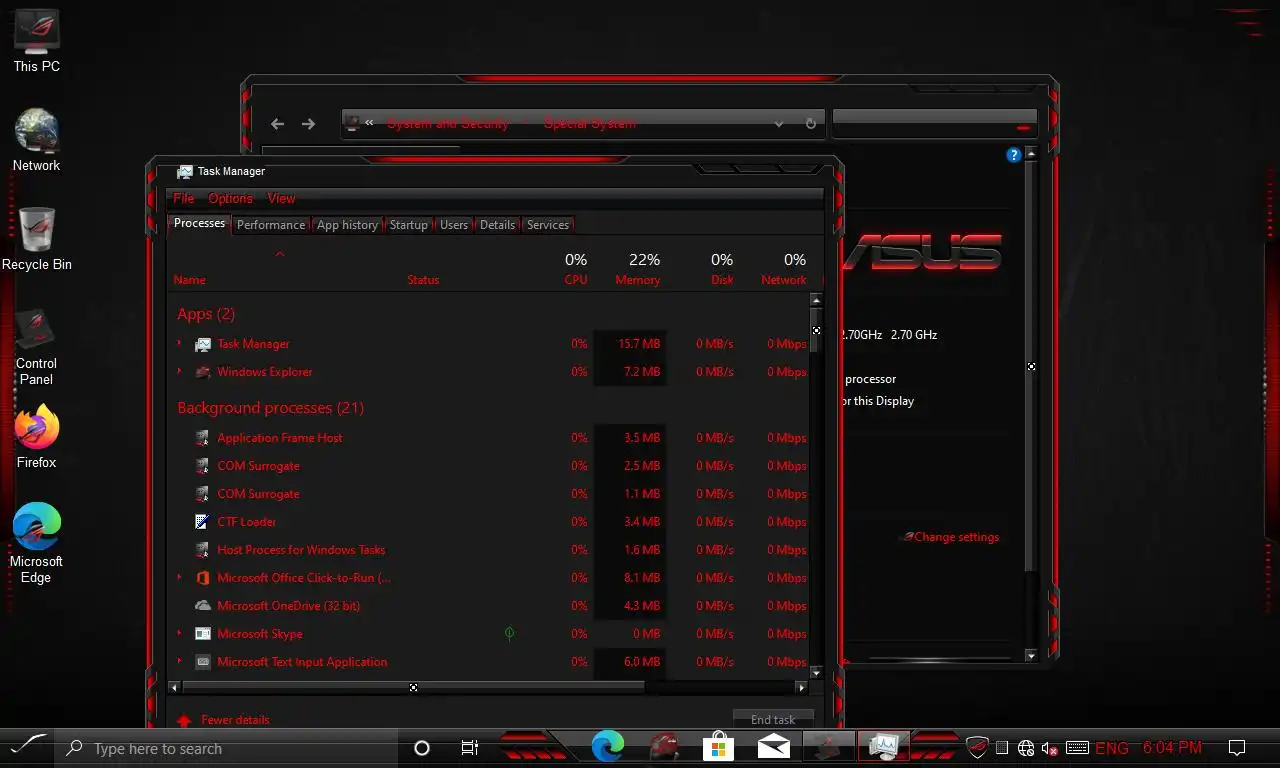
Task: Switch to the Startup tab
Action: (x=408, y=225)
